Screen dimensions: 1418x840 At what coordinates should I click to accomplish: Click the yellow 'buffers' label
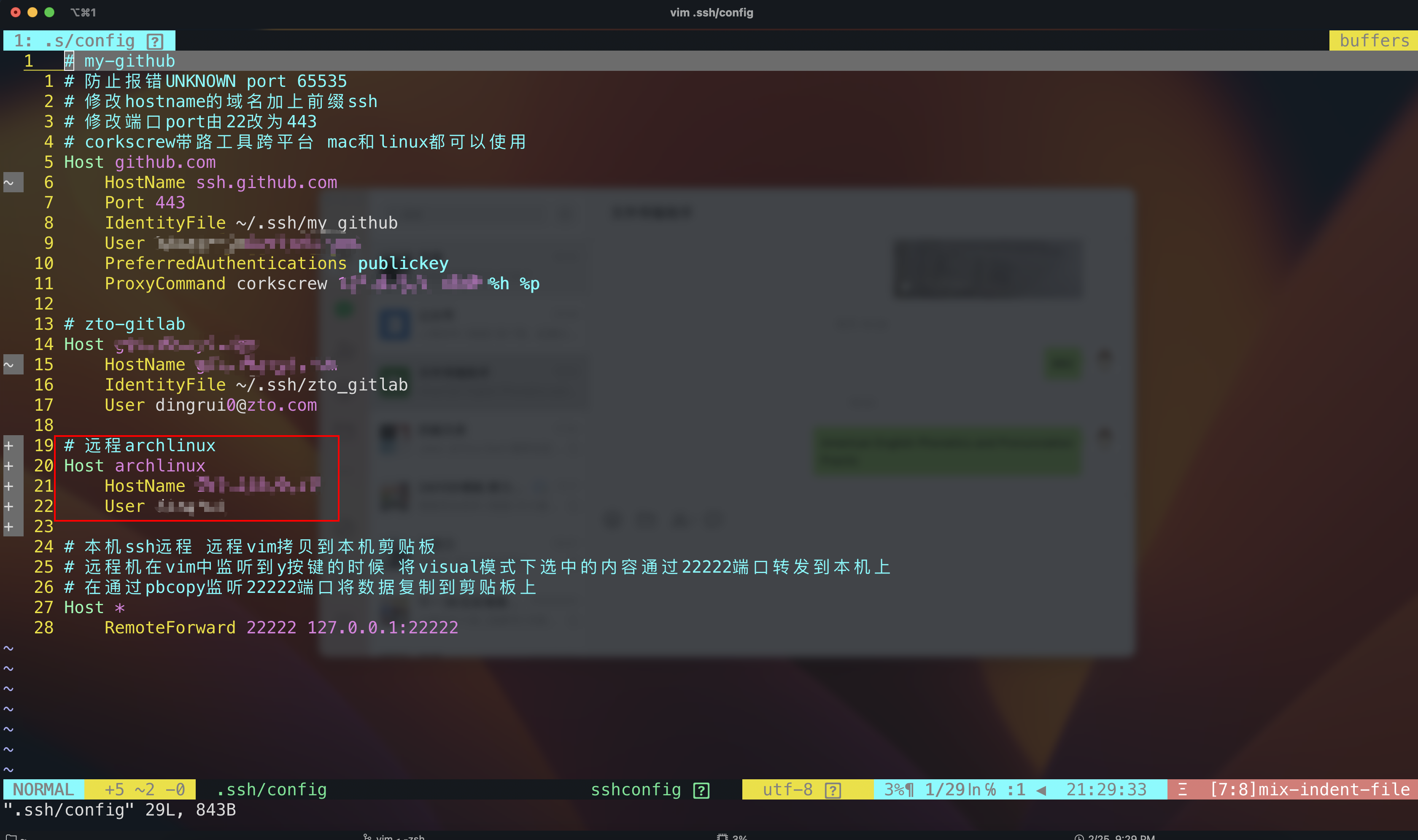pyautogui.click(x=1373, y=41)
